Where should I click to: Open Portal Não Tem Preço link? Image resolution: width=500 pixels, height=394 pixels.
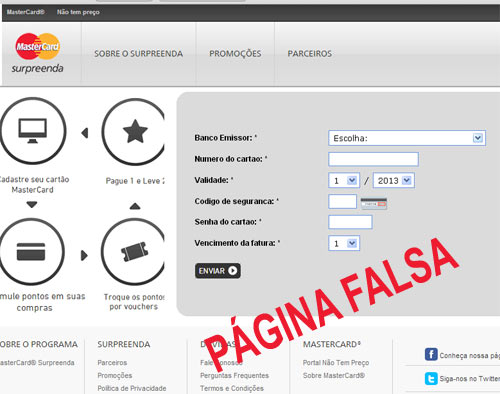click(x=336, y=363)
